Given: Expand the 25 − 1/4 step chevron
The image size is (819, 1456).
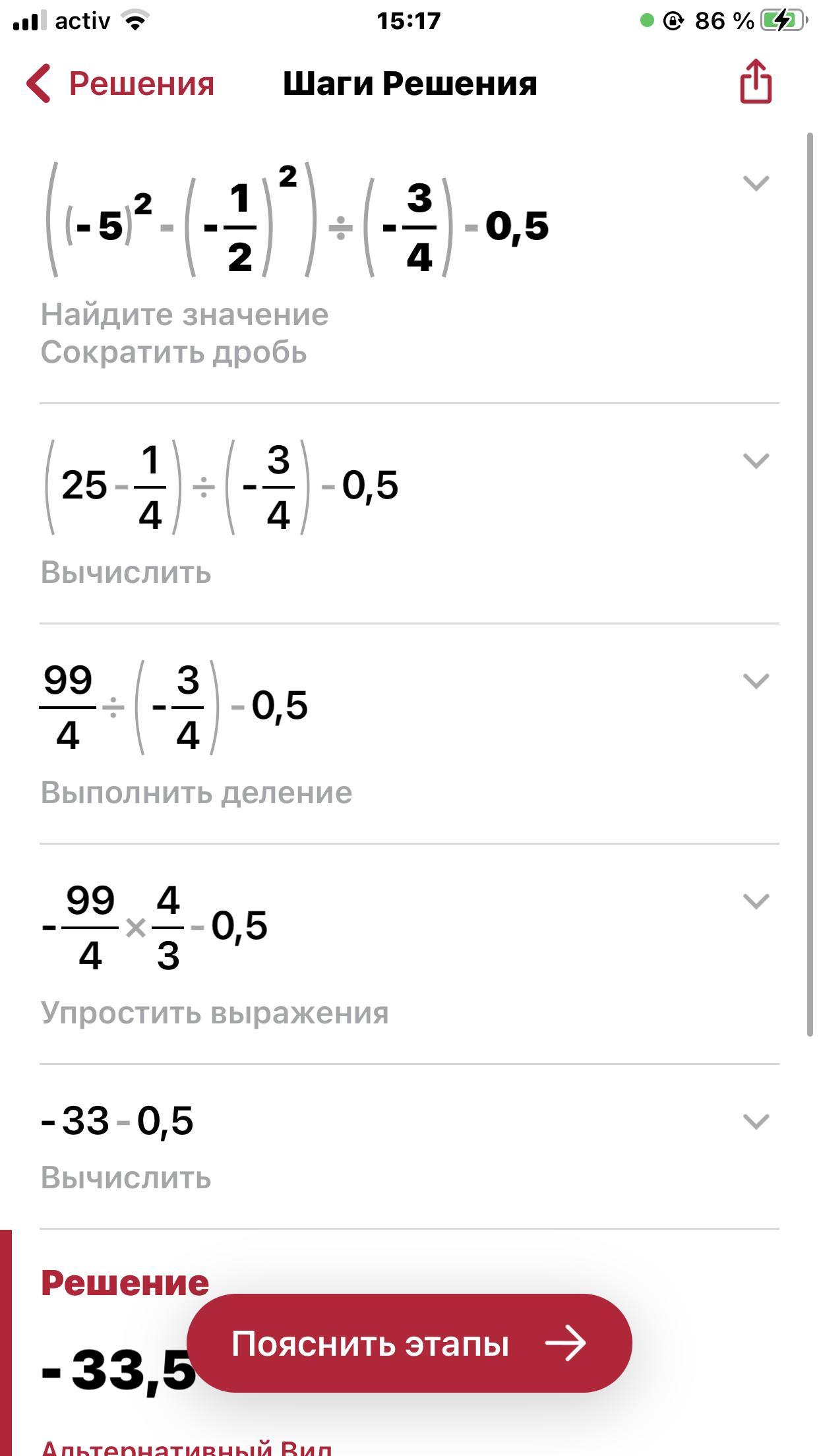Looking at the screenshot, I should 756,460.
